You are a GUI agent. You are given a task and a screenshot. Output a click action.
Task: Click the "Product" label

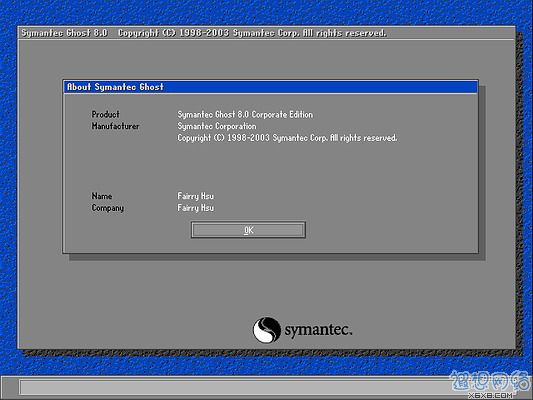pyautogui.click(x=105, y=114)
